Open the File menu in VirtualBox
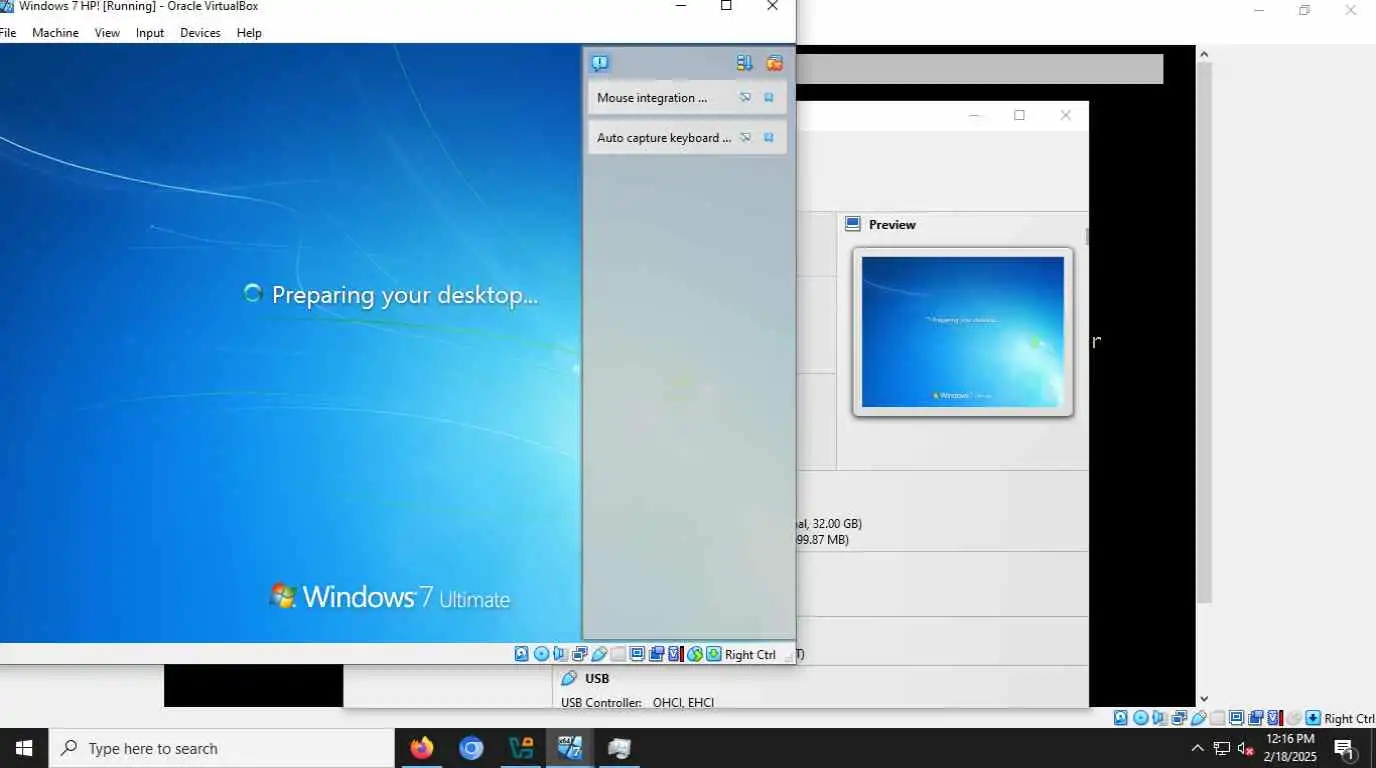1376x768 pixels. coord(7,33)
